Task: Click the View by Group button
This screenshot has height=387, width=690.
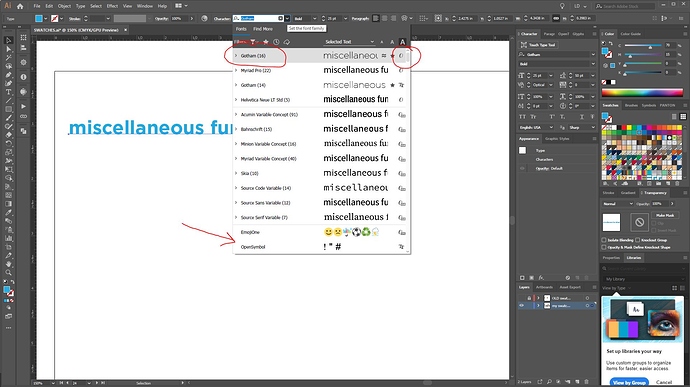Action: [629, 382]
